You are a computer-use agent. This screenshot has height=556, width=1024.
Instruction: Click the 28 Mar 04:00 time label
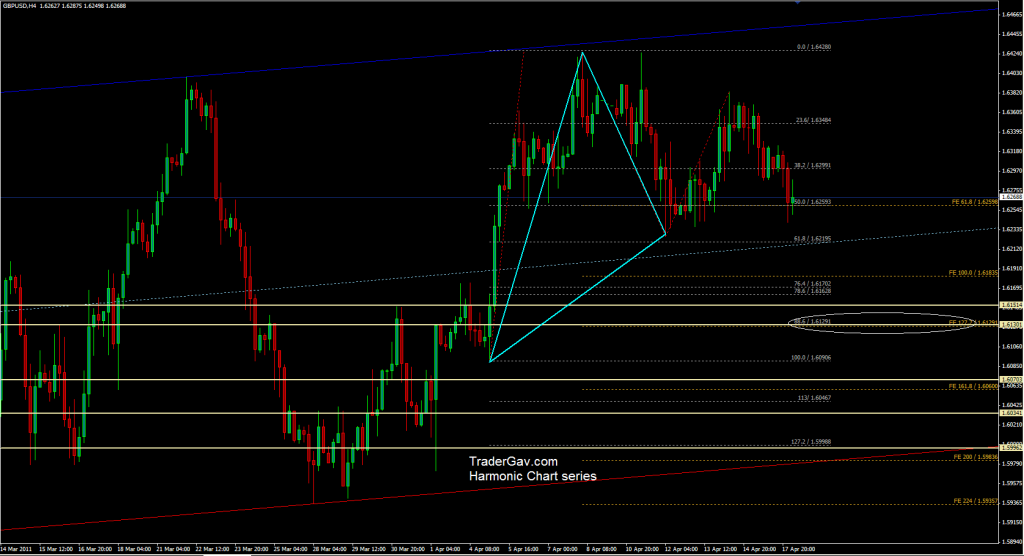(330, 549)
